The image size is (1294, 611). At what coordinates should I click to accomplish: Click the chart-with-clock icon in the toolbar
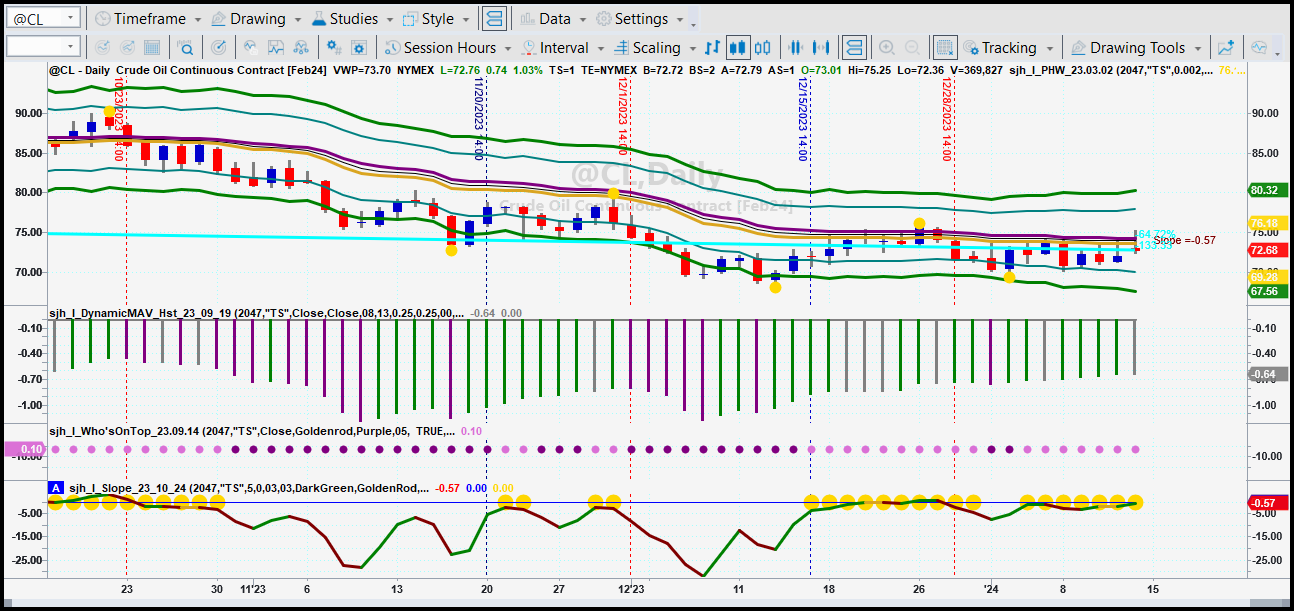[x=250, y=47]
